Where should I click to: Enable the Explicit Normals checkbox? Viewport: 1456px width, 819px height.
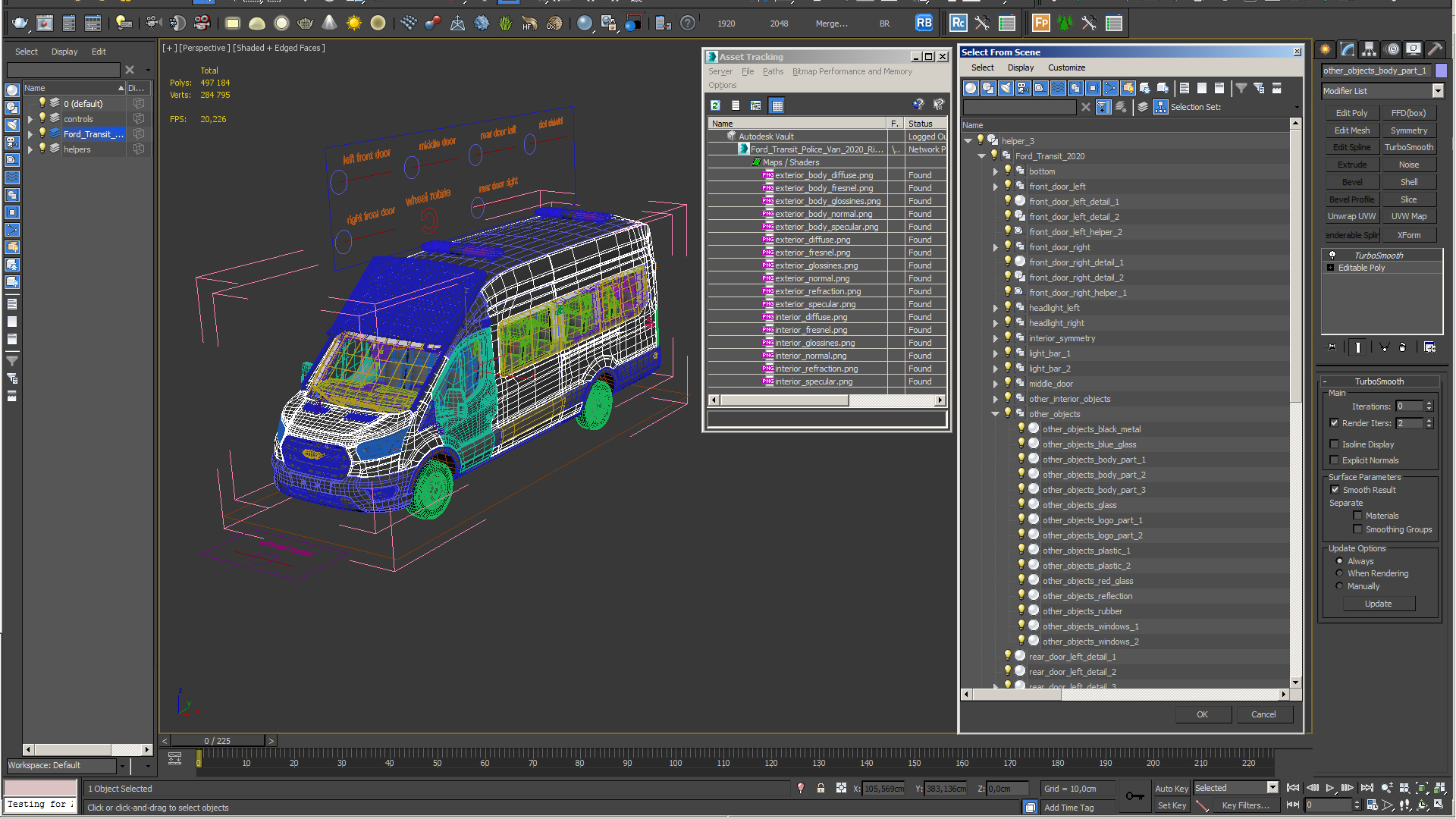point(1334,460)
